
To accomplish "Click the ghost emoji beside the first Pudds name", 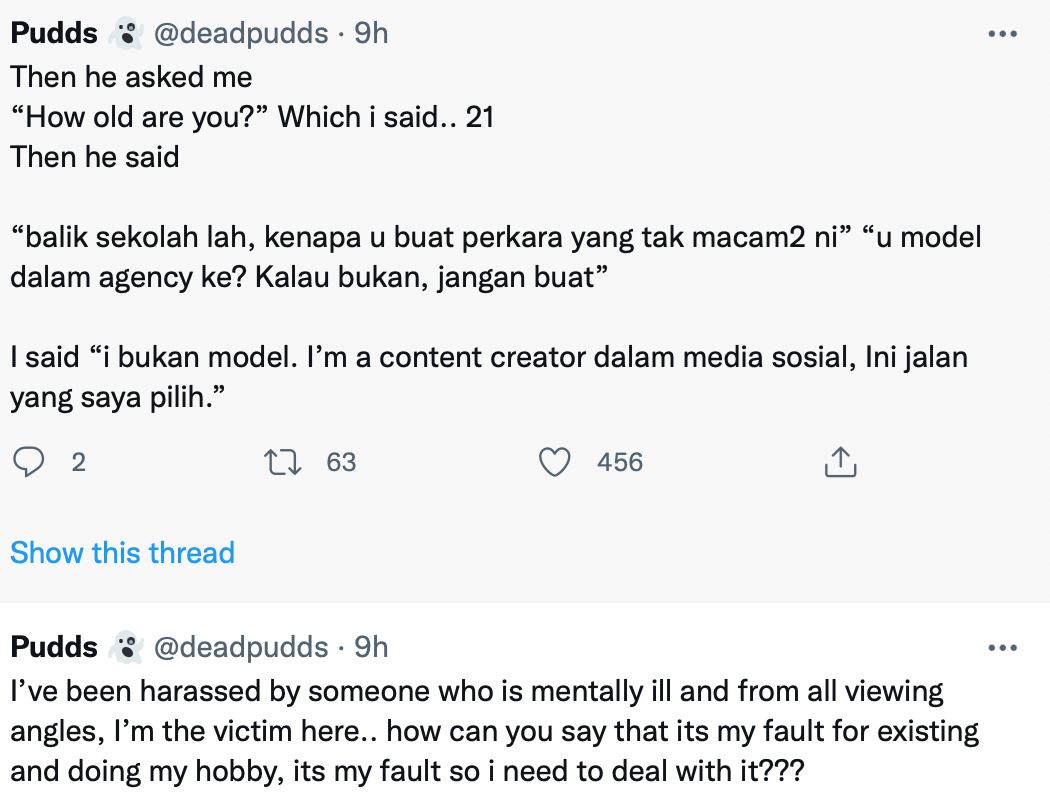I will (x=124, y=33).
